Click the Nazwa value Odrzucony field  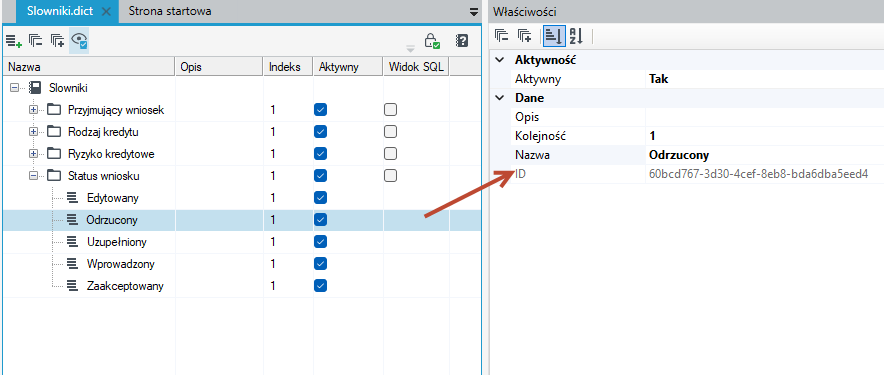coord(764,155)
